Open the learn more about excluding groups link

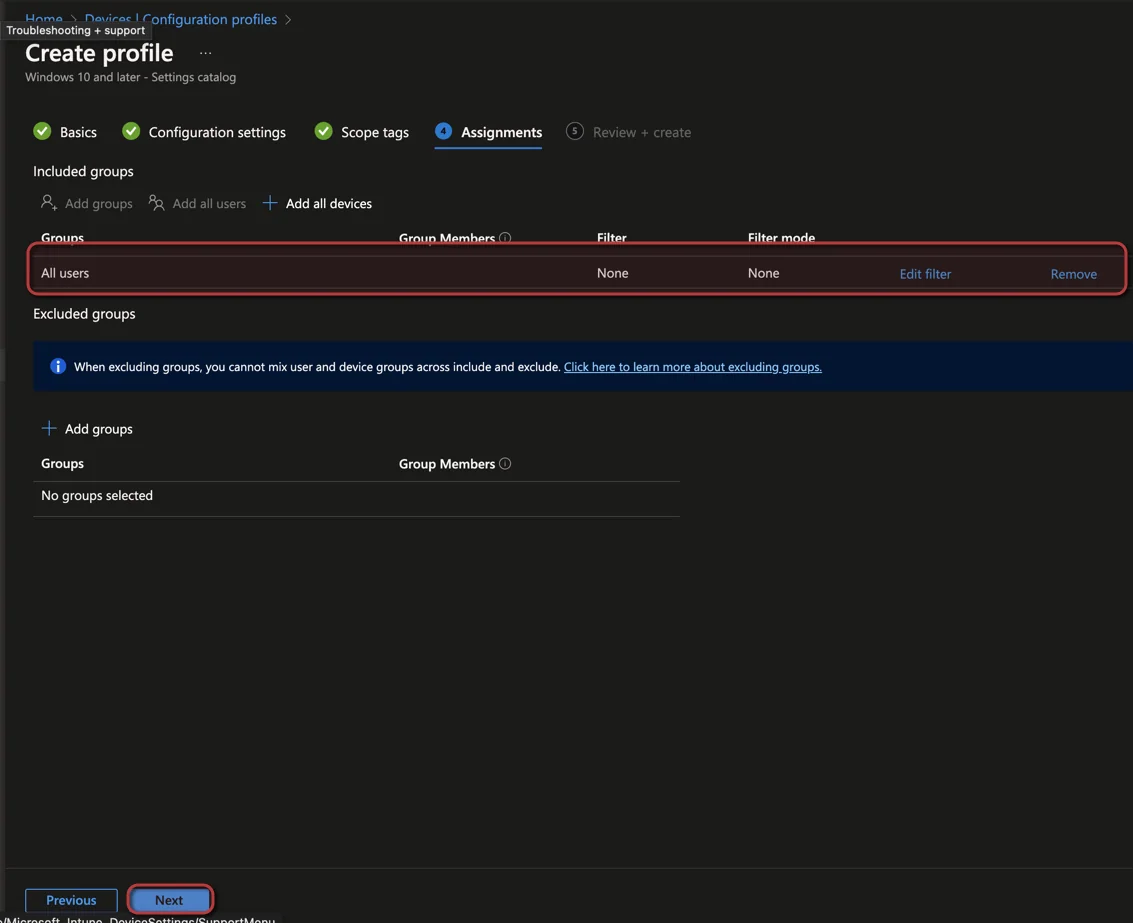tap(693, 367)
